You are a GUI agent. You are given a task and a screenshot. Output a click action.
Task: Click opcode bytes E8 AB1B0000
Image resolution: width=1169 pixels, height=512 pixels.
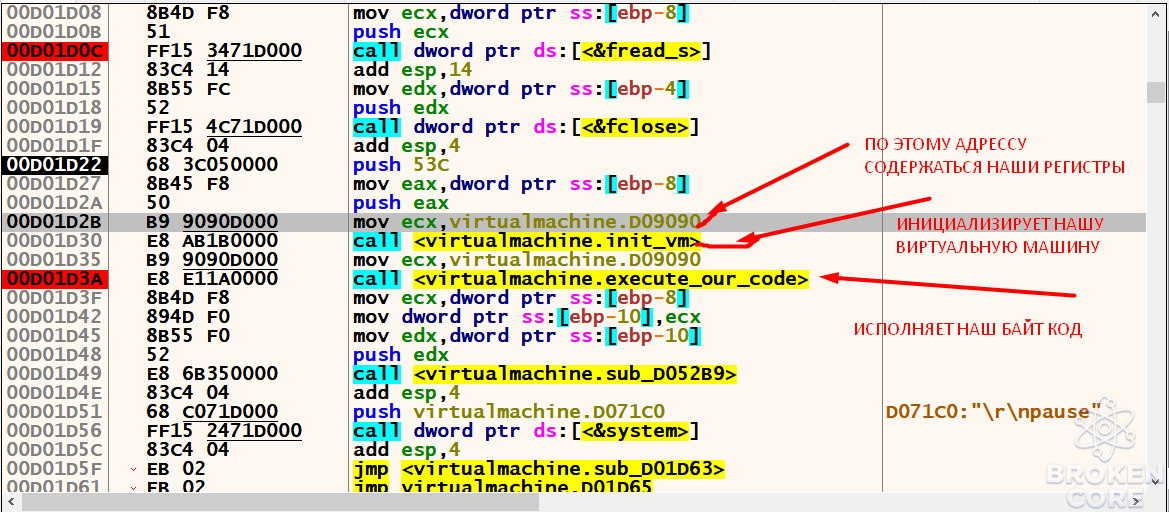[x=214, y=241]
